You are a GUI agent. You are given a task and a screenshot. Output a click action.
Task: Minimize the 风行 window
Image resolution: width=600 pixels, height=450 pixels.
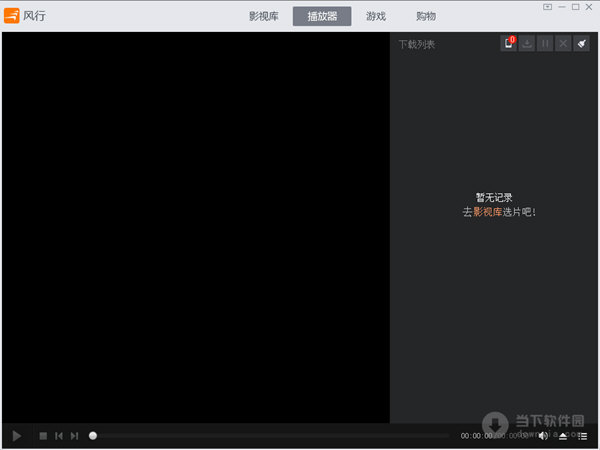click(x=562, y=7)
